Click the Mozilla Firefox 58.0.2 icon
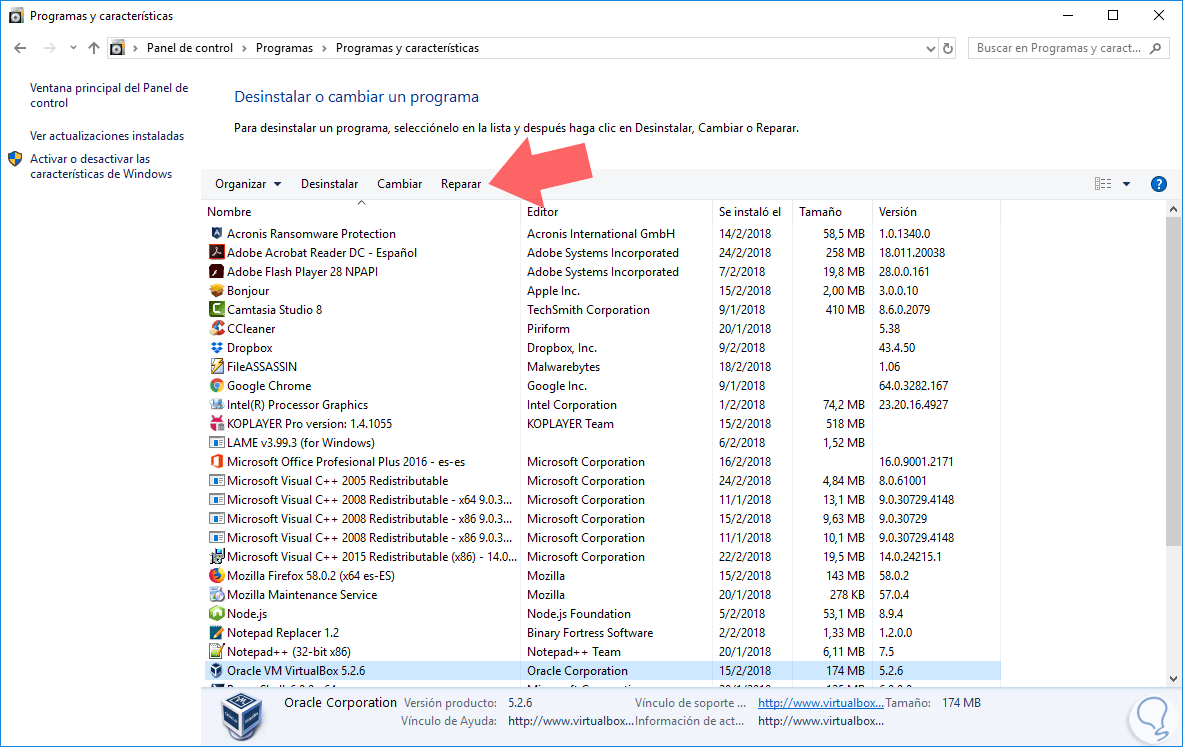The image size is (1183, 747). click(x=217, y=575)
